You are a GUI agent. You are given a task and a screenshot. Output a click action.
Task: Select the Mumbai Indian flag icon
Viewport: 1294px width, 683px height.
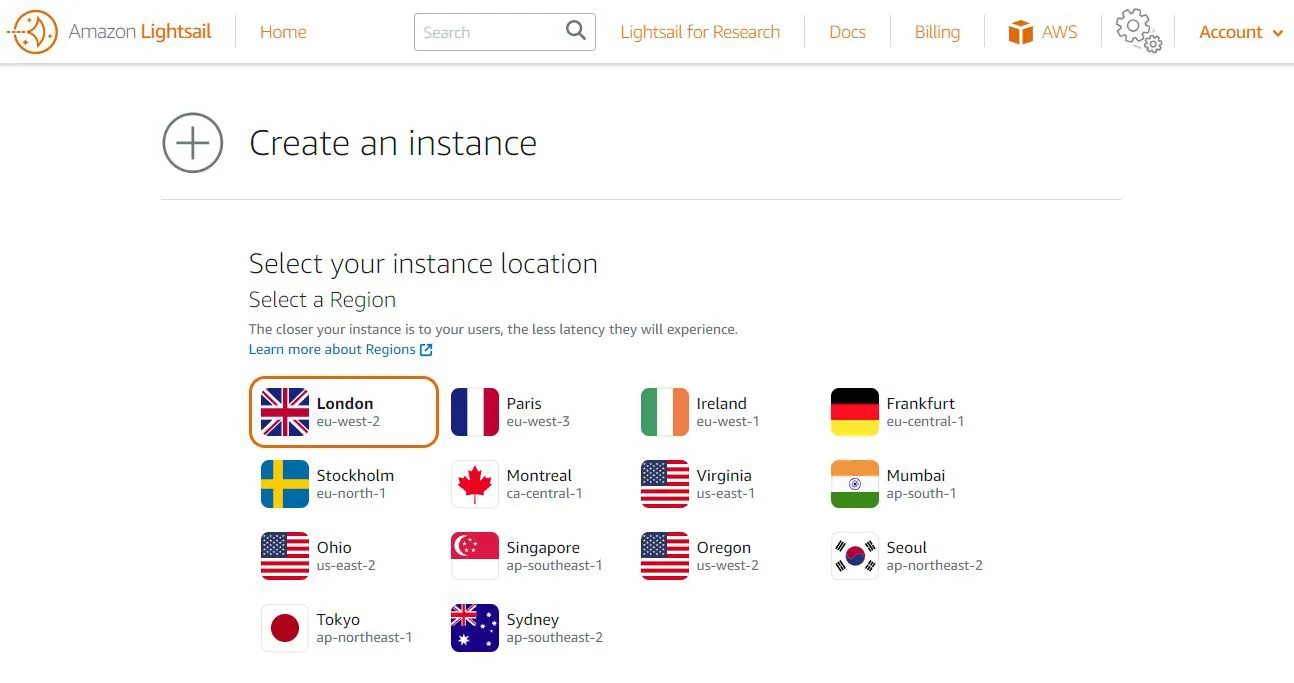tap(855, 484)
